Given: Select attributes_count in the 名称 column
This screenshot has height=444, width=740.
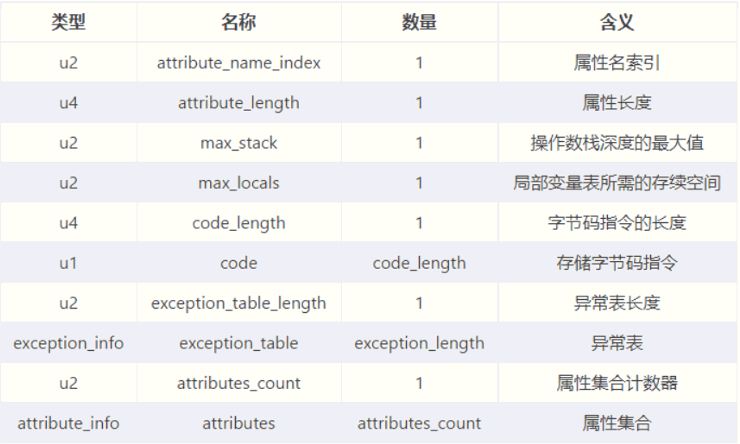Looking at the screenshot, I should coord(239,384).
